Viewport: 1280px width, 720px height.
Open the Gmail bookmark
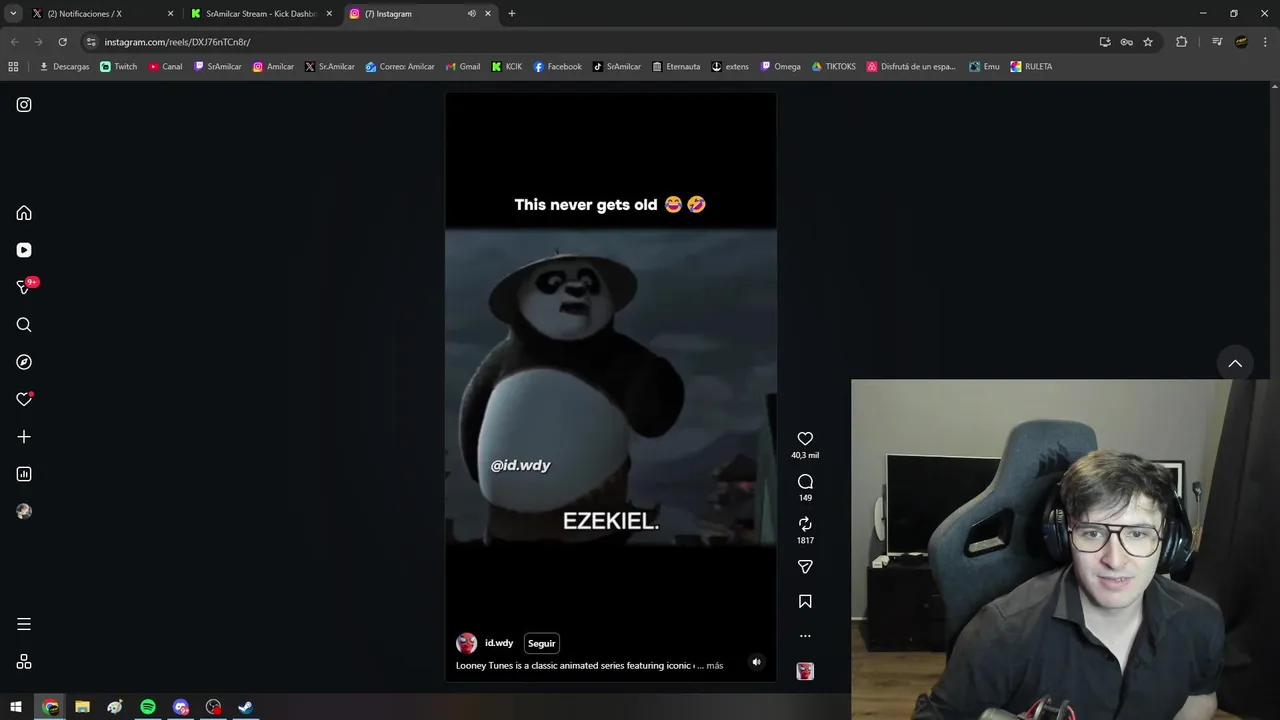click(462, 67)
